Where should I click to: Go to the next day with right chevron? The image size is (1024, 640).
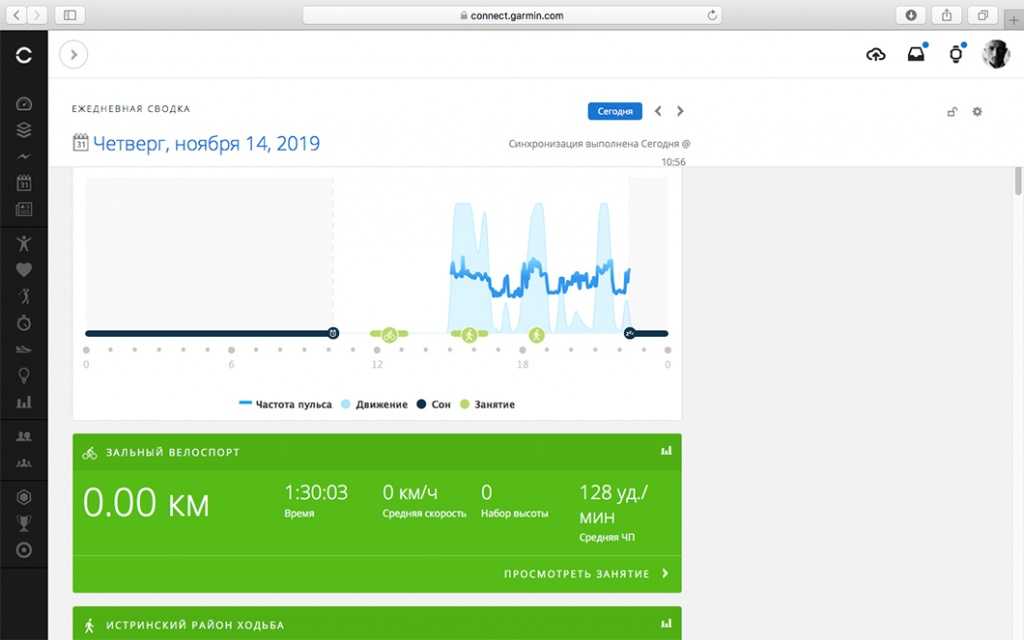pos(681,111)
